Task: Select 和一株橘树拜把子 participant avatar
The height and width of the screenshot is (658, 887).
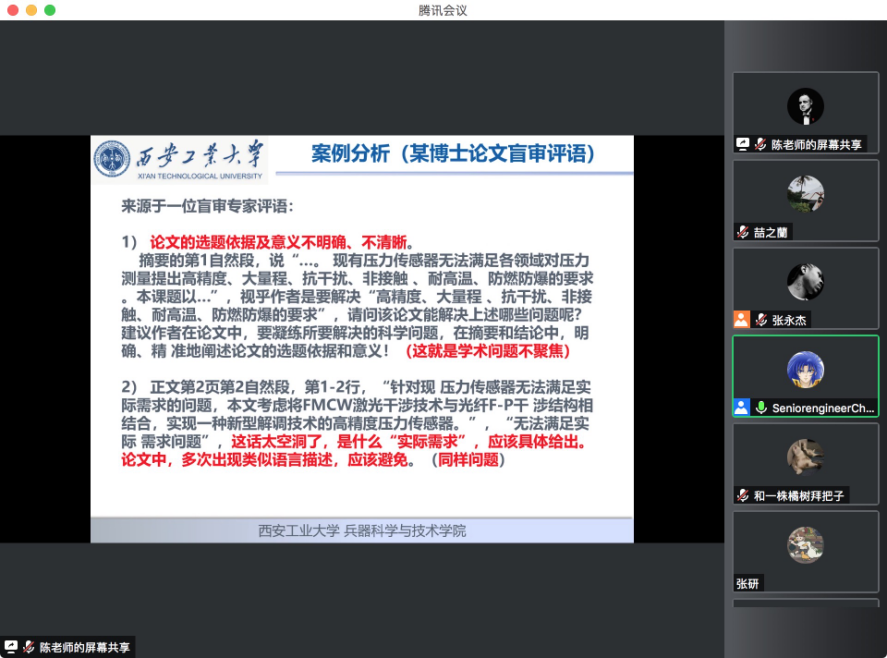Action: [805, 457]
